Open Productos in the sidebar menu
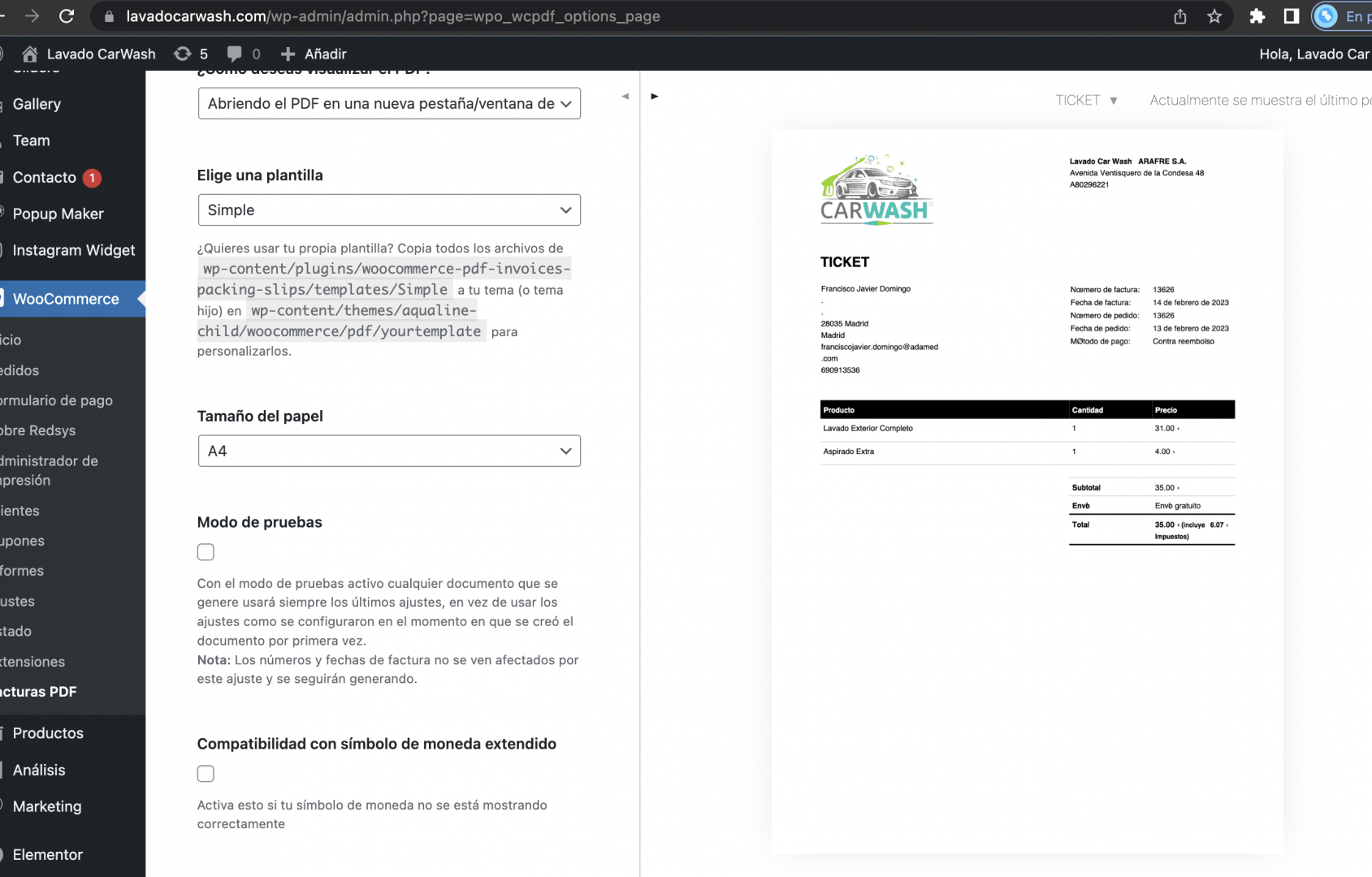 tap(48, 733)
